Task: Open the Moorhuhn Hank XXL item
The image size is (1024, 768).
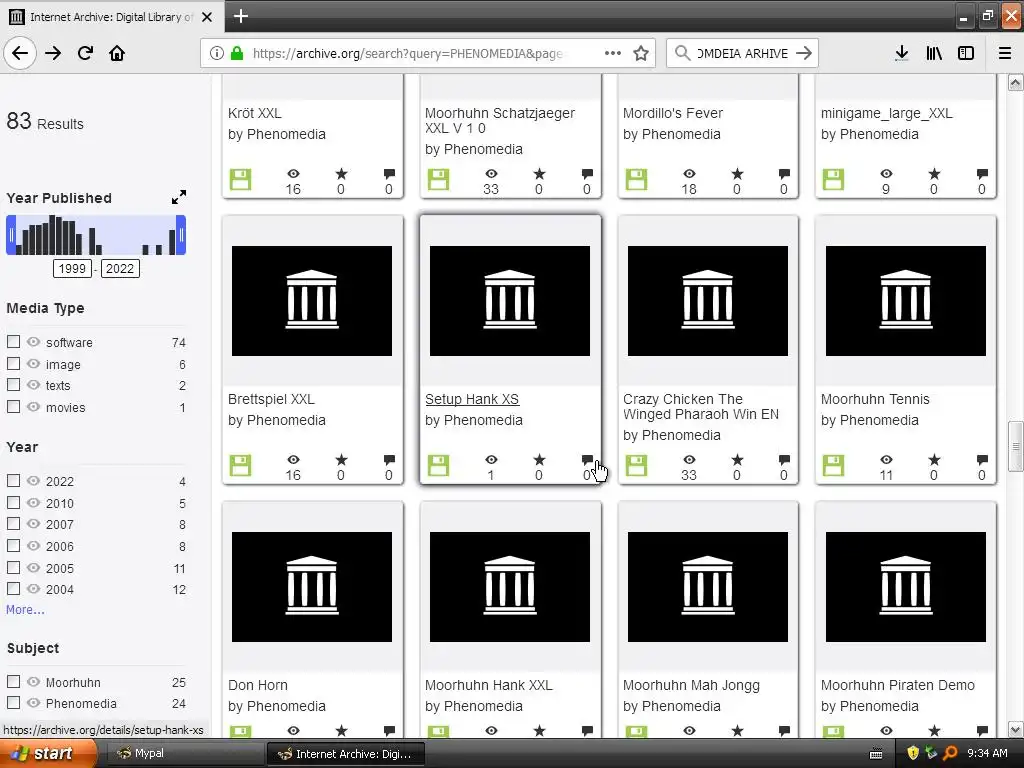Action: (488, 685)
